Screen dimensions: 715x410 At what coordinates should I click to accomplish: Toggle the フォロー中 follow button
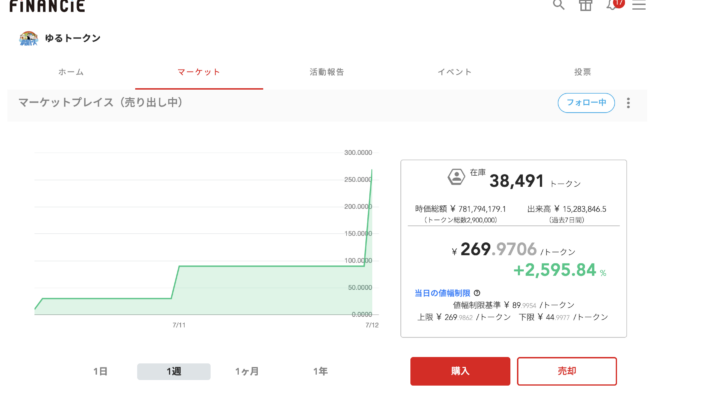(586, 103)
